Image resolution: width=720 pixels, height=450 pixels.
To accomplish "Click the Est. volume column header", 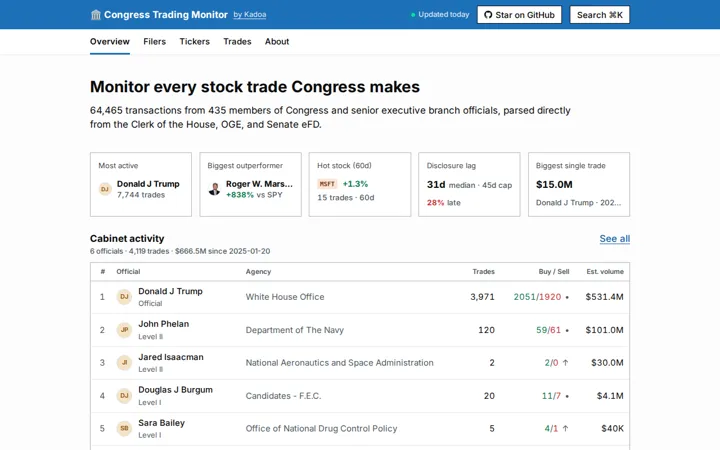I will click(605, 271).
